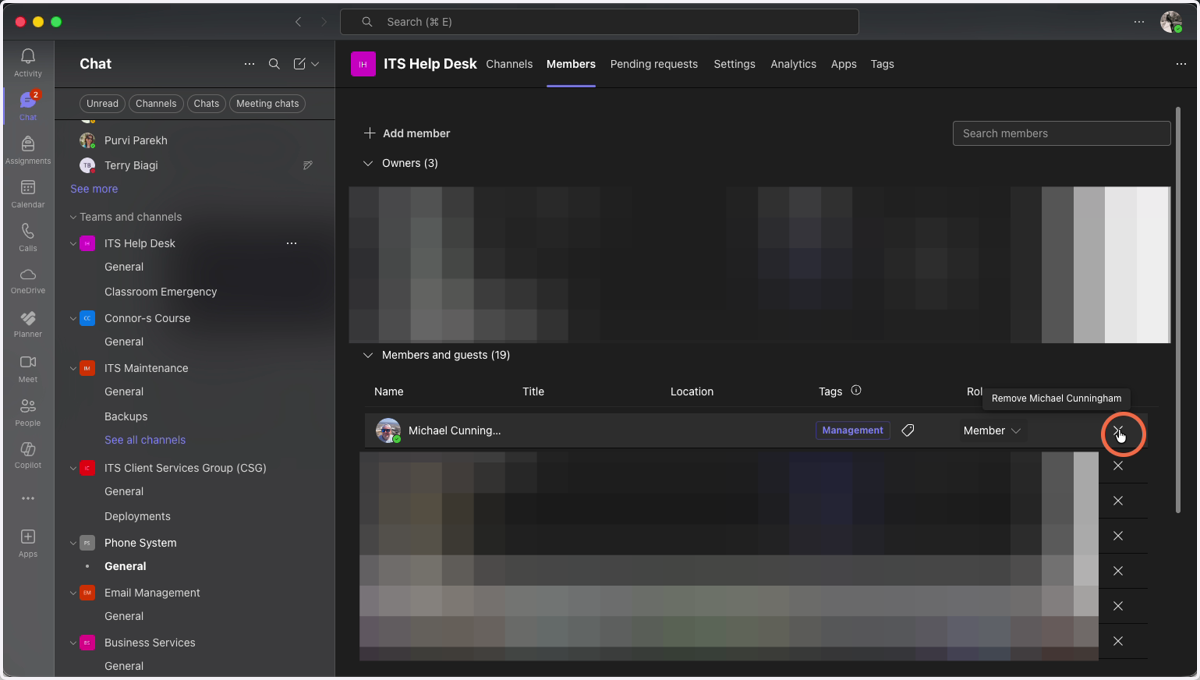Image resolution: width=1200 pixels, height=680 pixels.
Task: Filter chats by Unread
Action: (x=102, y=103)
